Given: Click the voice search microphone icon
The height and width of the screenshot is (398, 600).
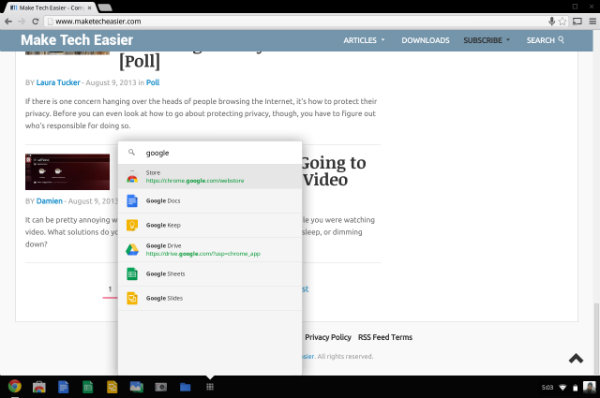Looking at the screenshot, I should tap(551, 21).
